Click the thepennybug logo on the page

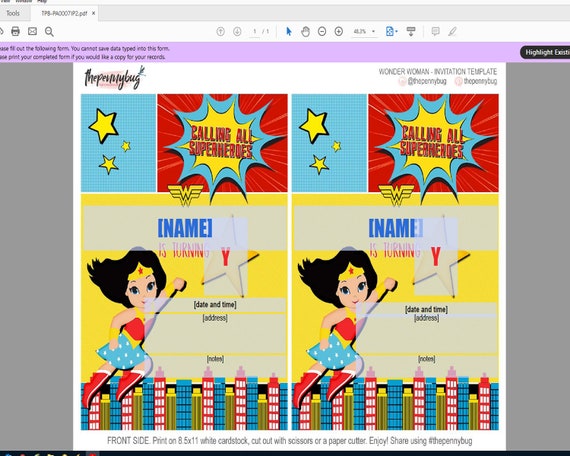115,77
